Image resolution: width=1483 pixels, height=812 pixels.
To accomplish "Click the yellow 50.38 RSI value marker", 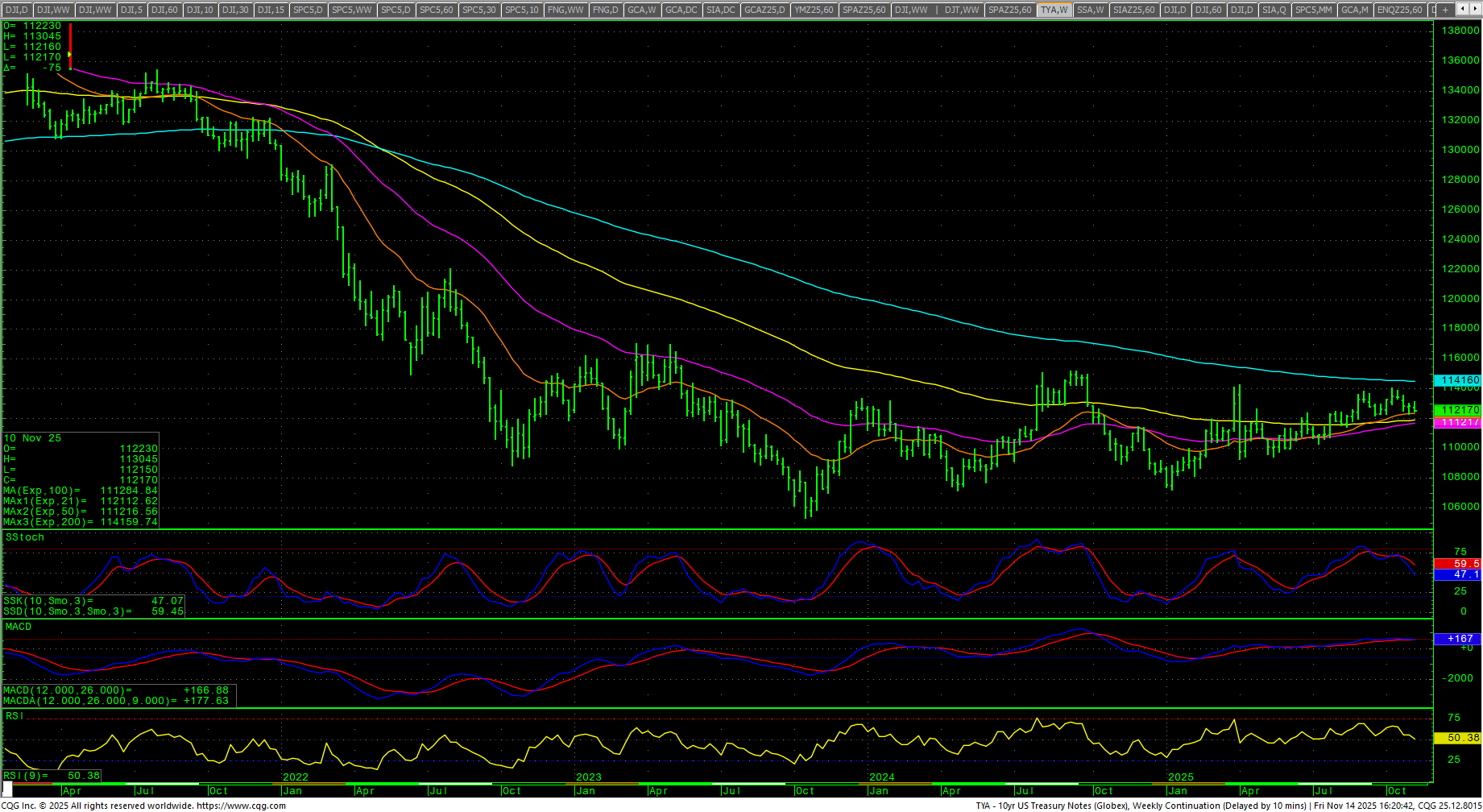I will click(1459, 738).
